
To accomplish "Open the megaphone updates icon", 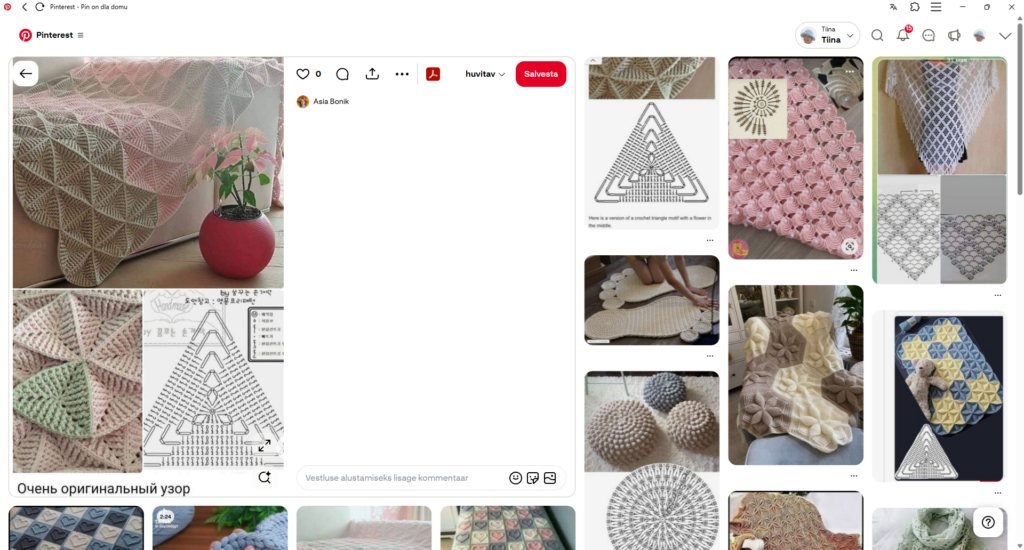I will pos(954,35).
